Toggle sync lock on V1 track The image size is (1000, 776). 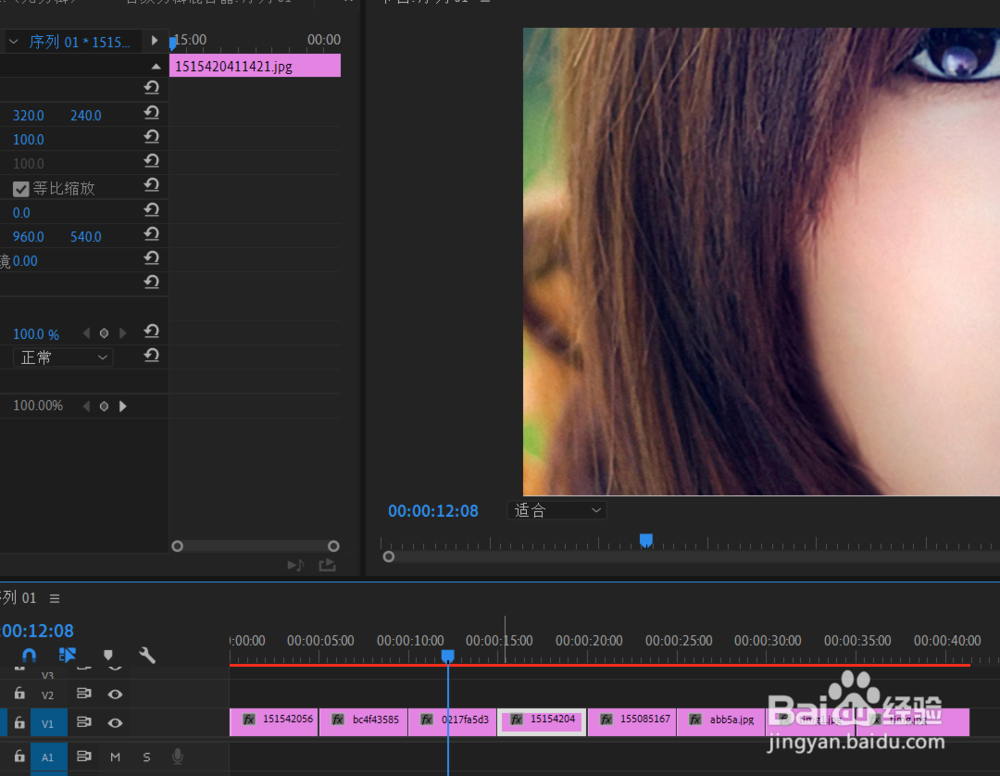coord(84,722)
